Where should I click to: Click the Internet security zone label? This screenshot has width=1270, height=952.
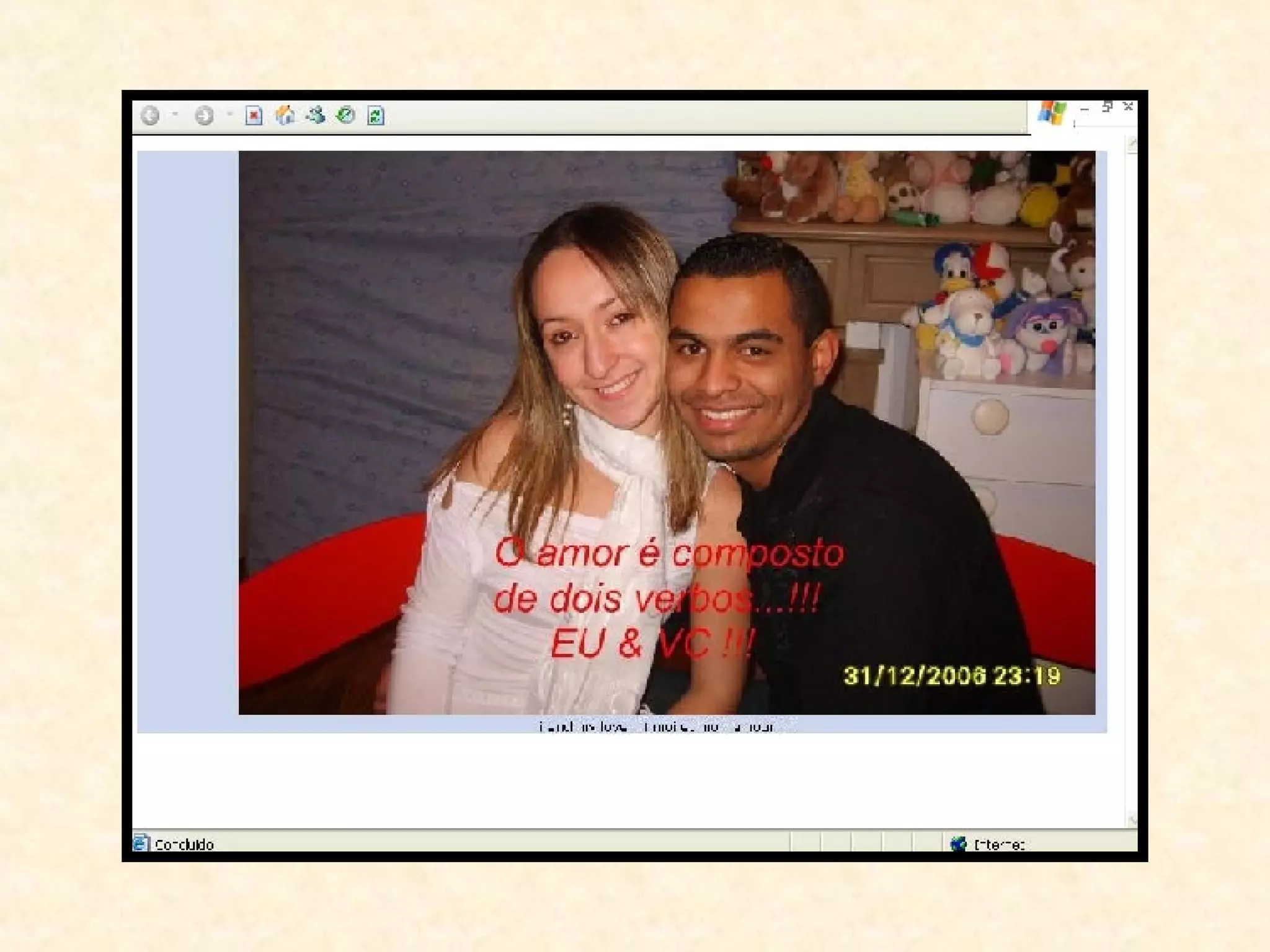pyautogui.click(x=998, y=844)
